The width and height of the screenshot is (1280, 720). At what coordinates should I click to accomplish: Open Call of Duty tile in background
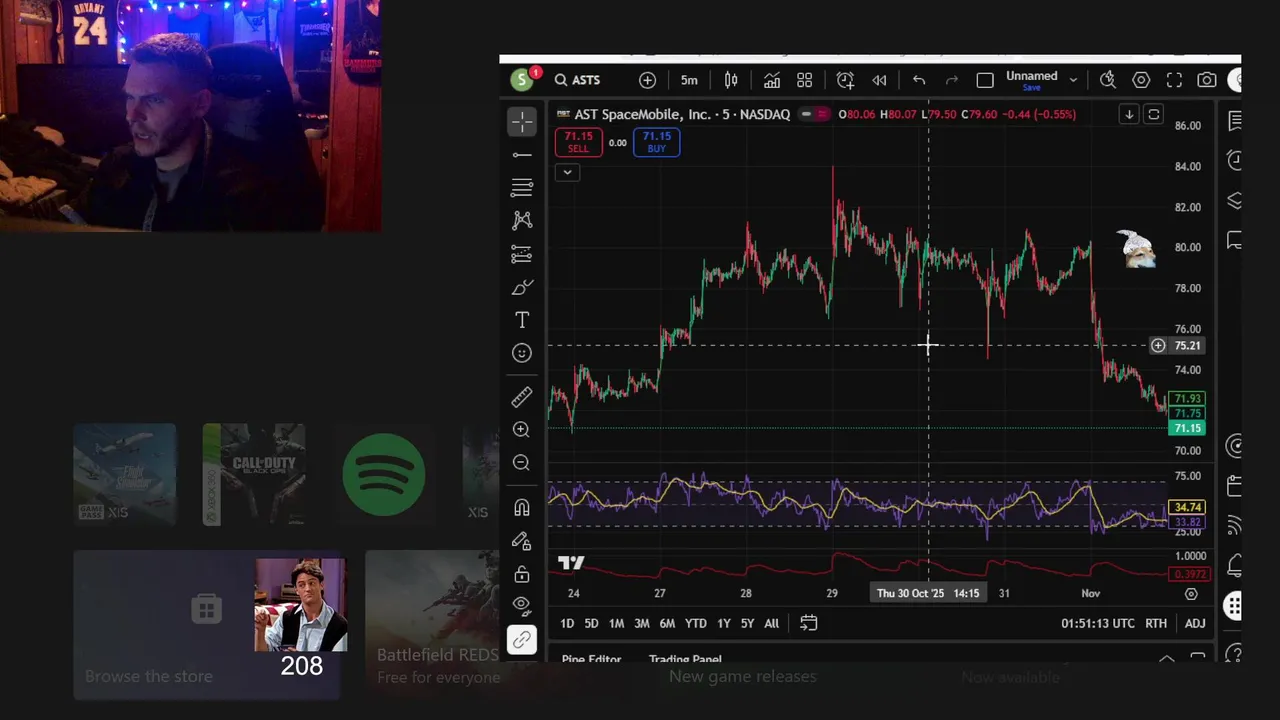point(254,474)
